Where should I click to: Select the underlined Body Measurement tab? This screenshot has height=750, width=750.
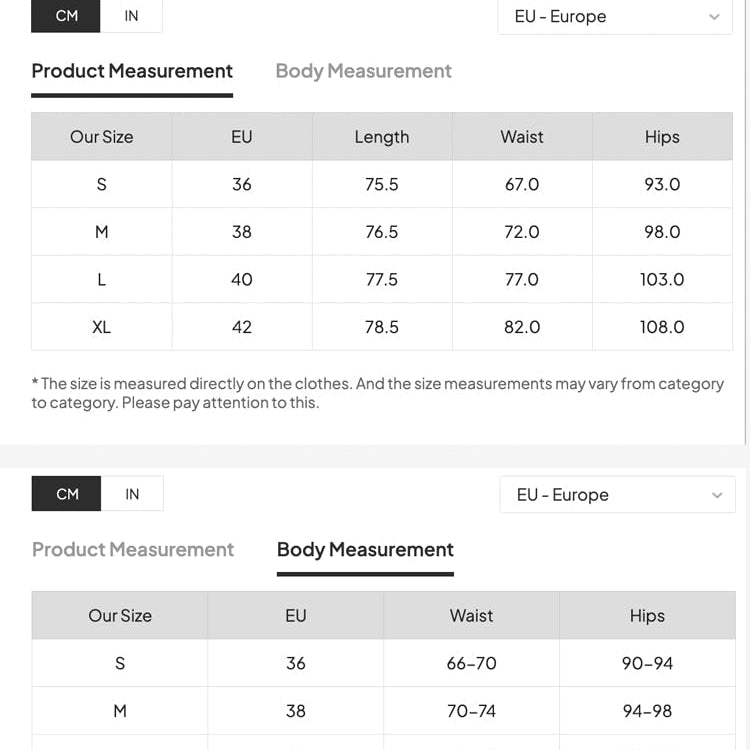(x=365, y=549)
